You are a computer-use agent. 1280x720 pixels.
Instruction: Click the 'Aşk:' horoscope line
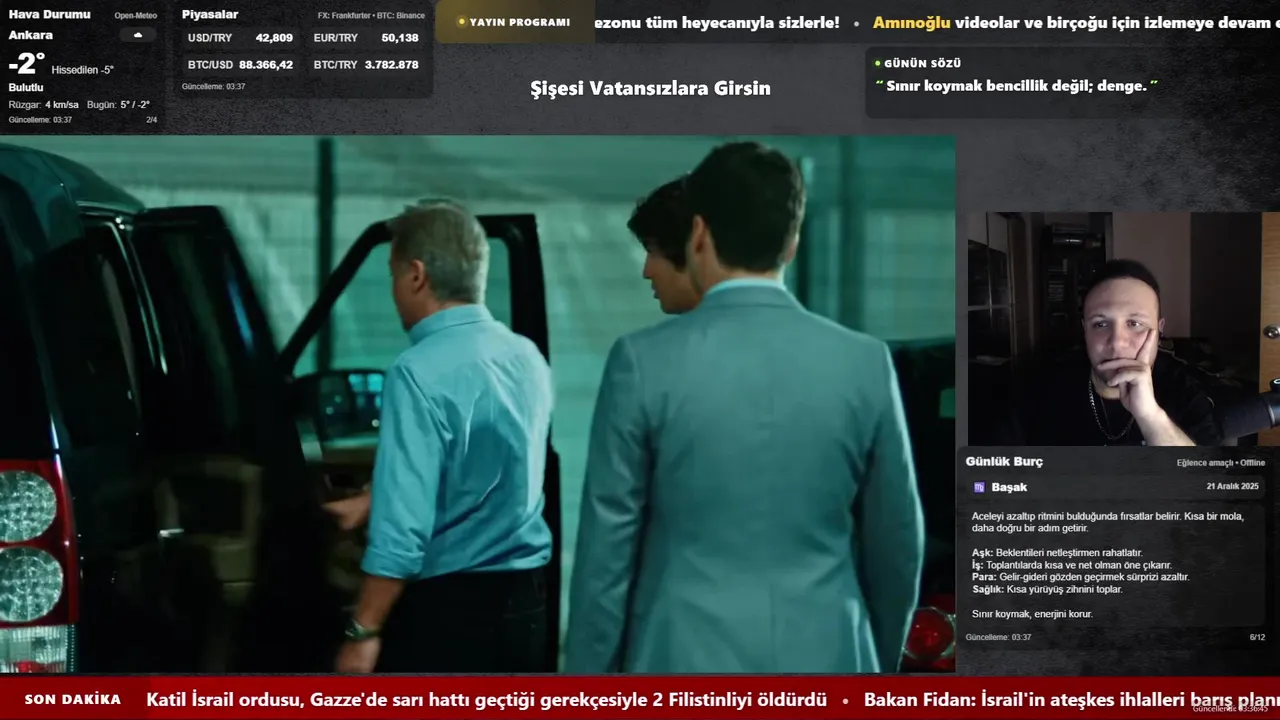tap(1057, 553)
